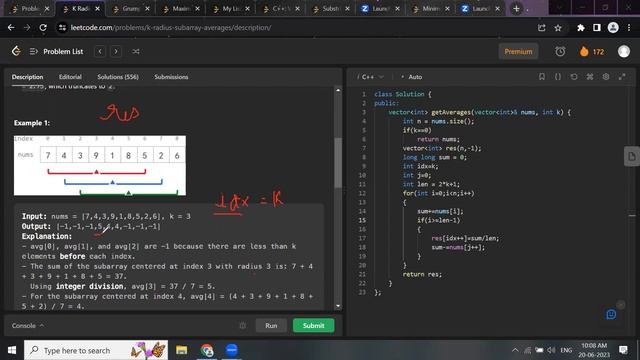The height and width of the screenshot is (360, 640).
Task: Click the description panel scrollbar down arrow
Action: [338, 306]
